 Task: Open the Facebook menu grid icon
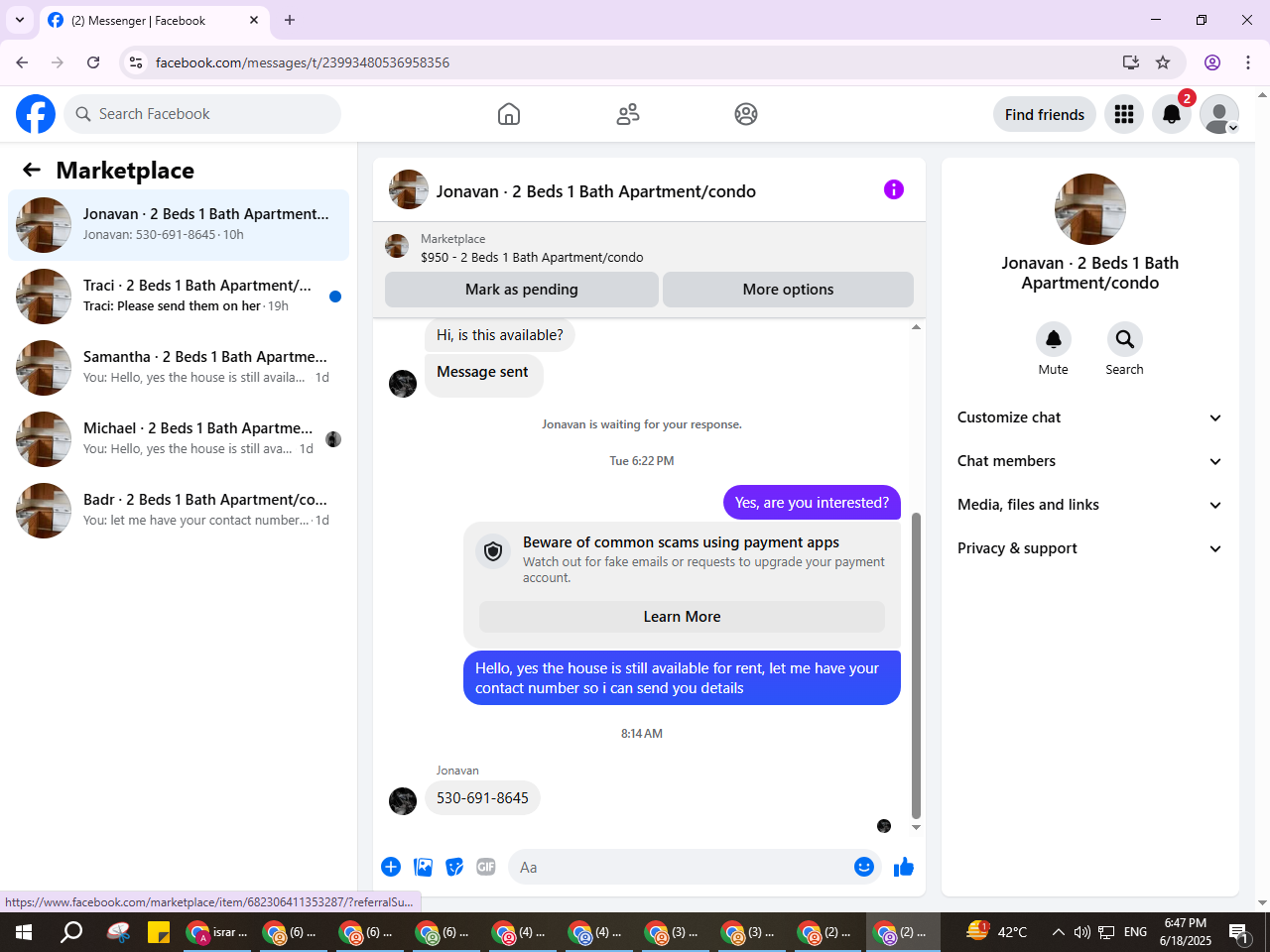1124,114
